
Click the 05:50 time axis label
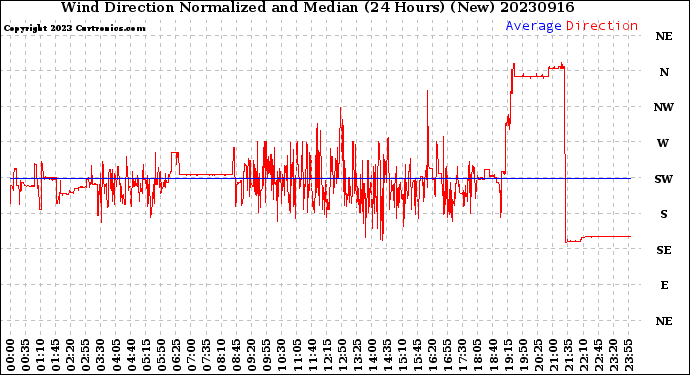coord(161,355)
